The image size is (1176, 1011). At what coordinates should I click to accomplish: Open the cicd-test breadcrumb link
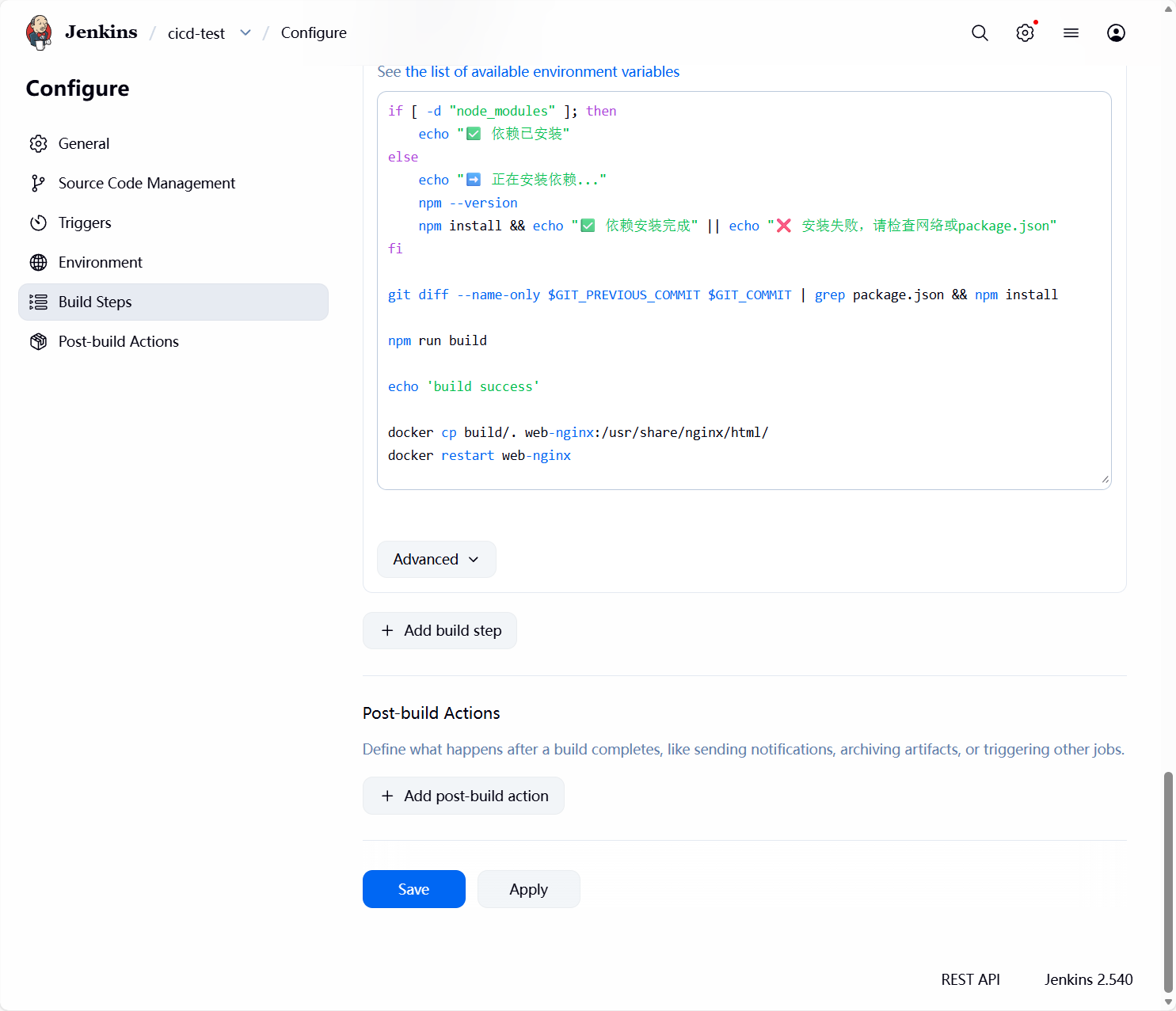point(196,32)
